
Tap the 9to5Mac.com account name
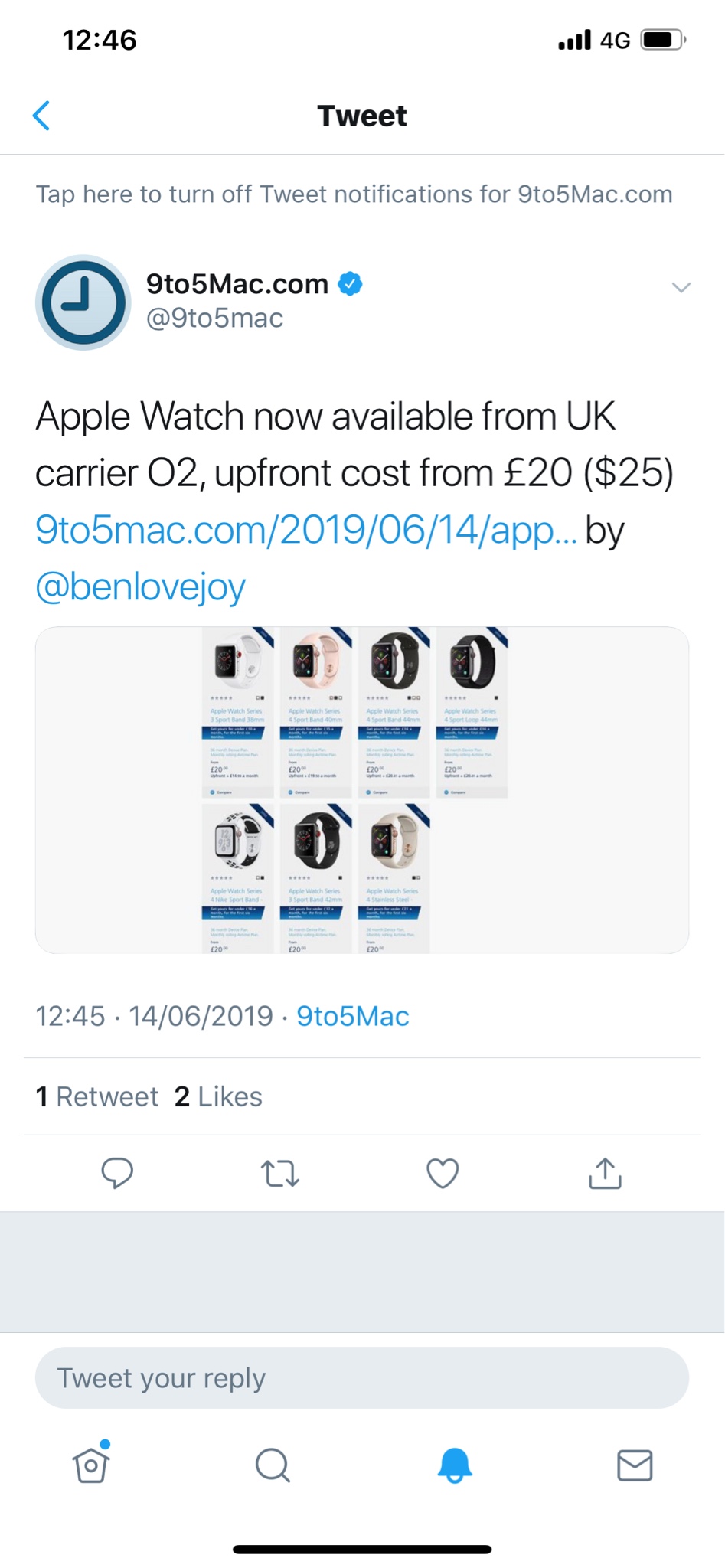click(x=237, y=284)
